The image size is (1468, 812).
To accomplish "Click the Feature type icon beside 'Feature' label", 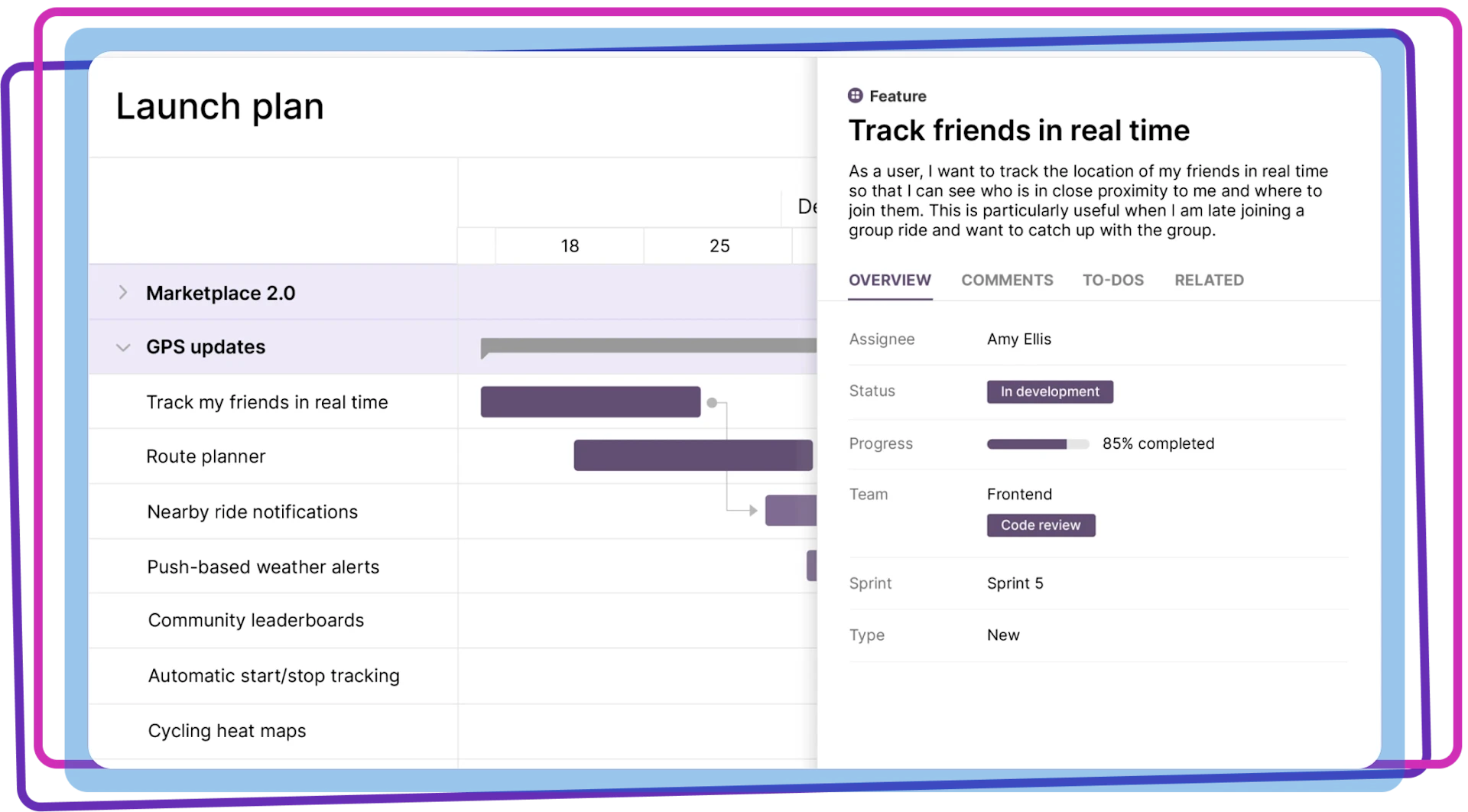I will [855, 96].
